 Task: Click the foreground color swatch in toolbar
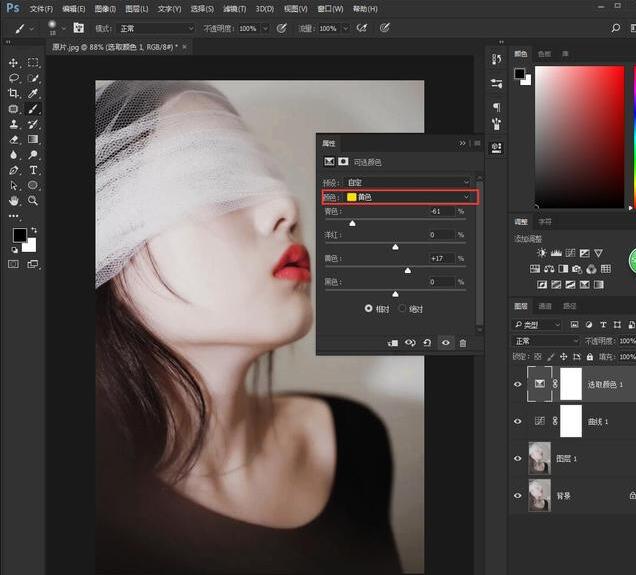[x=19, y=234]
